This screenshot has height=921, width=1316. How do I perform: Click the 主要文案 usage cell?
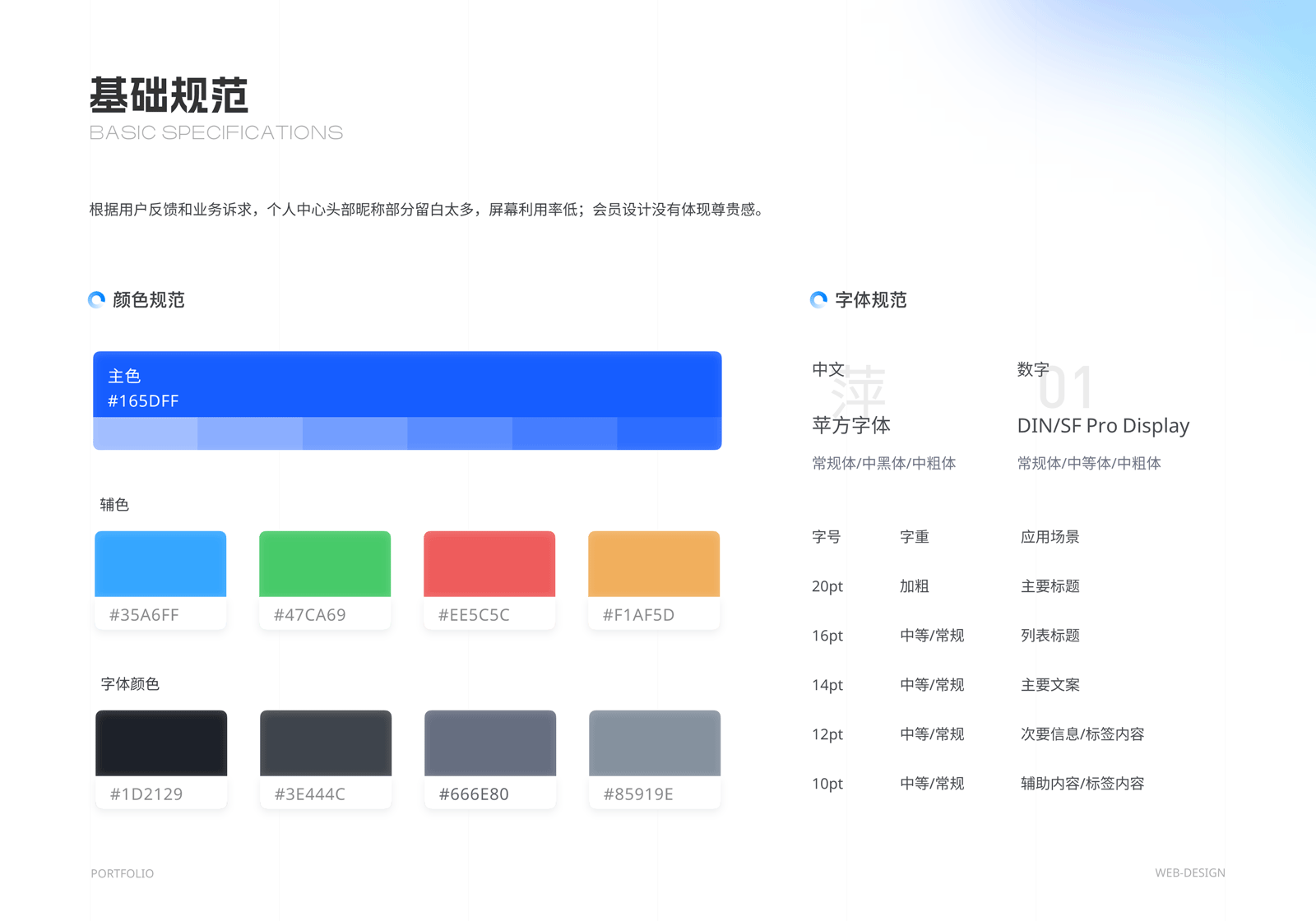click(x=1050, y=685)
